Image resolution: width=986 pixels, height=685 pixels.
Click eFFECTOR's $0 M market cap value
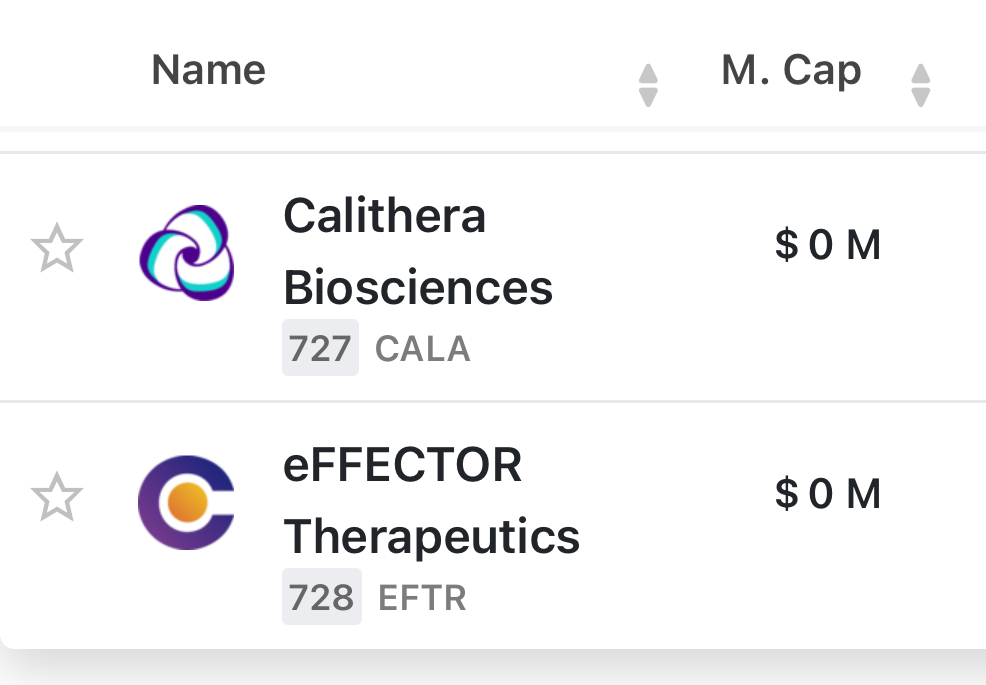click(x=828, y=494)
